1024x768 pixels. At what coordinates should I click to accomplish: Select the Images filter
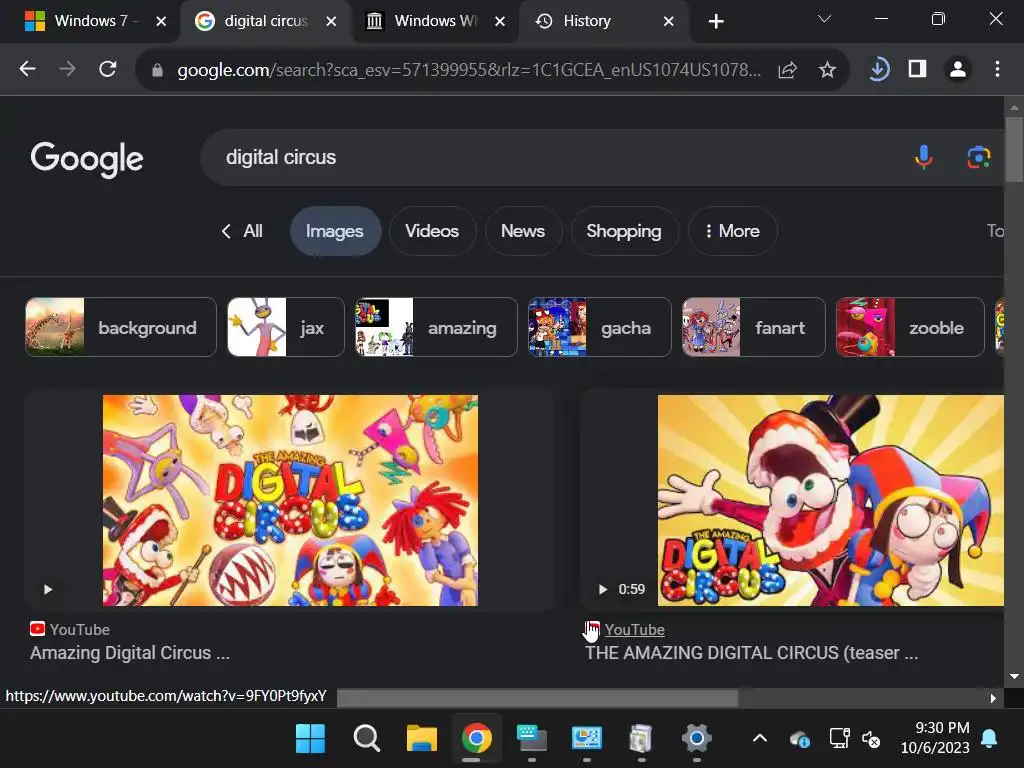coord(335,231)
